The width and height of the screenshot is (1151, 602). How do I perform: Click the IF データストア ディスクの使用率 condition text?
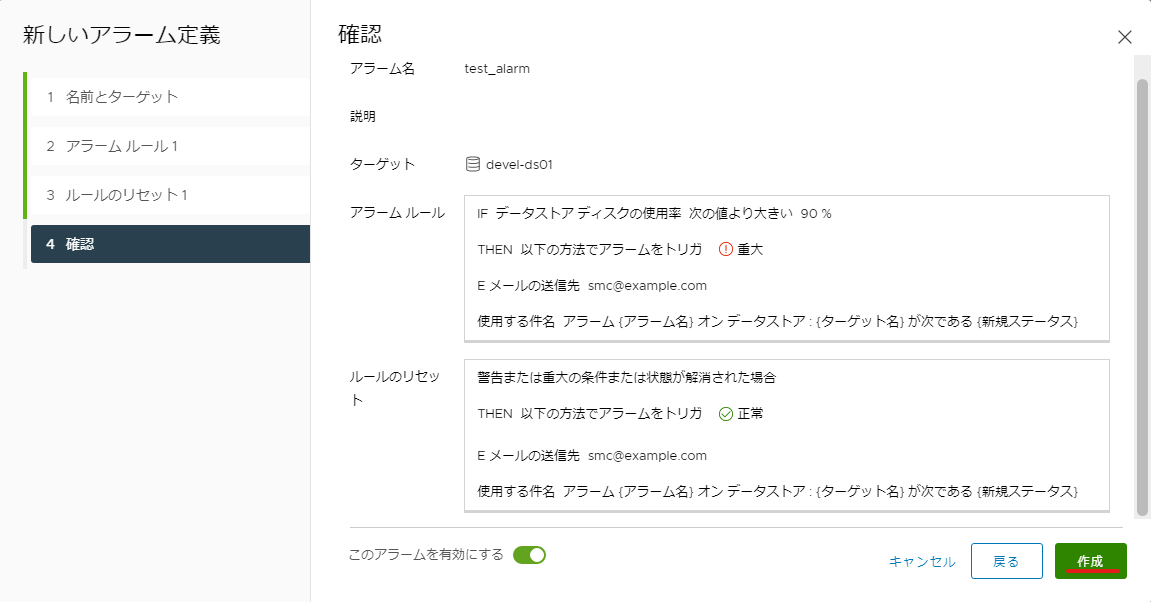[x=579, y=214]
